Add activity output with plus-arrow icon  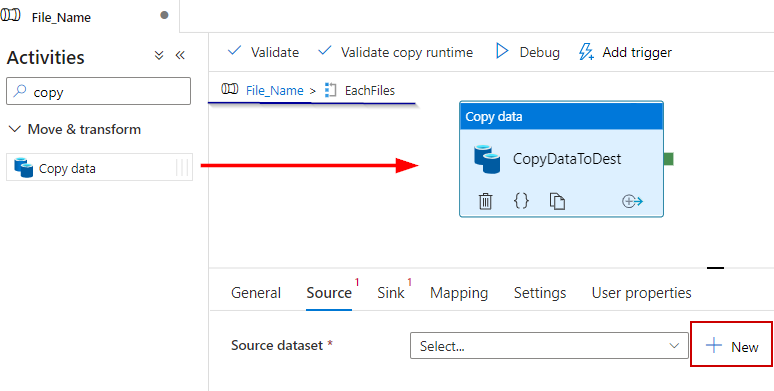coord(632,201)
